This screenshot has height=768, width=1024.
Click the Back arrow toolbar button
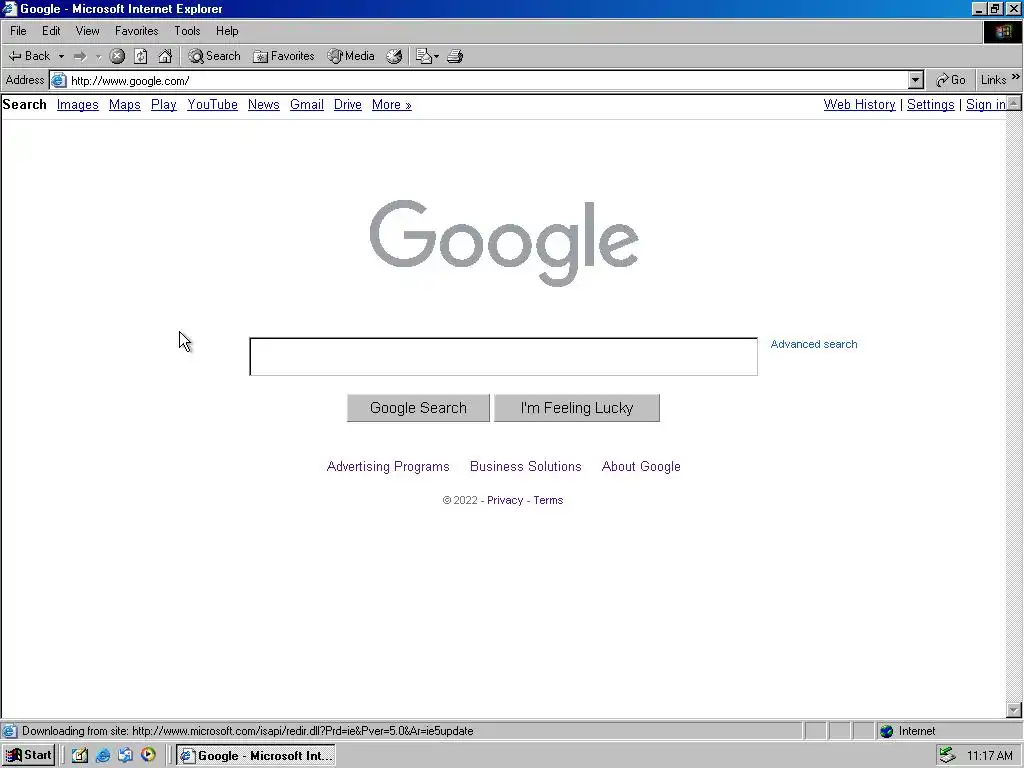(x=29, y=56)
